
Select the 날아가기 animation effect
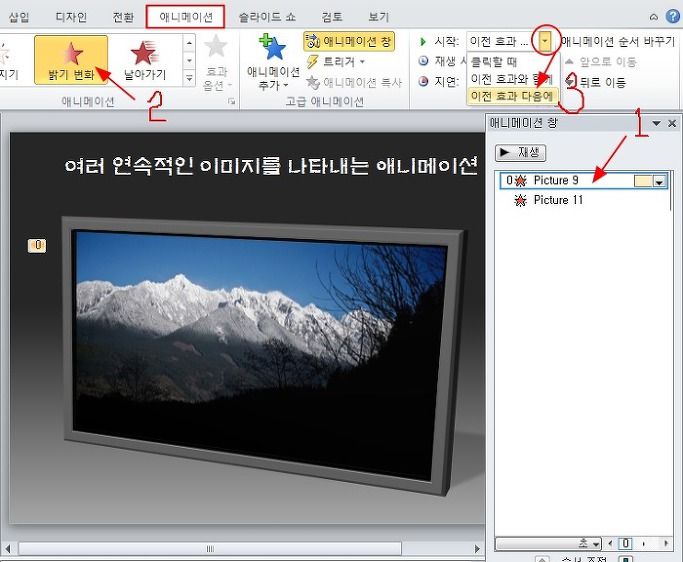click(145, 60)
